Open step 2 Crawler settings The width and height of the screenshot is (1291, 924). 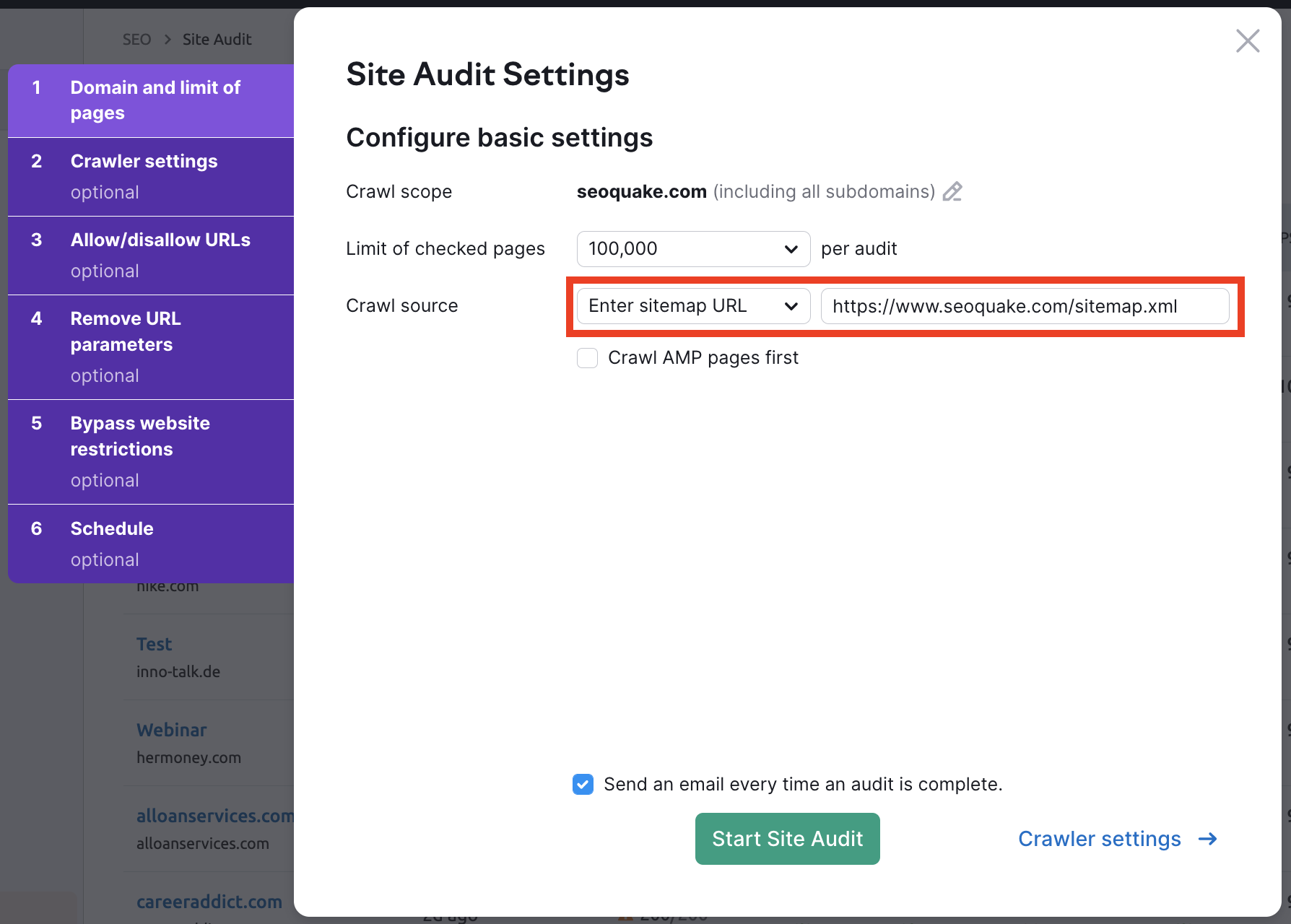point(151,177)
